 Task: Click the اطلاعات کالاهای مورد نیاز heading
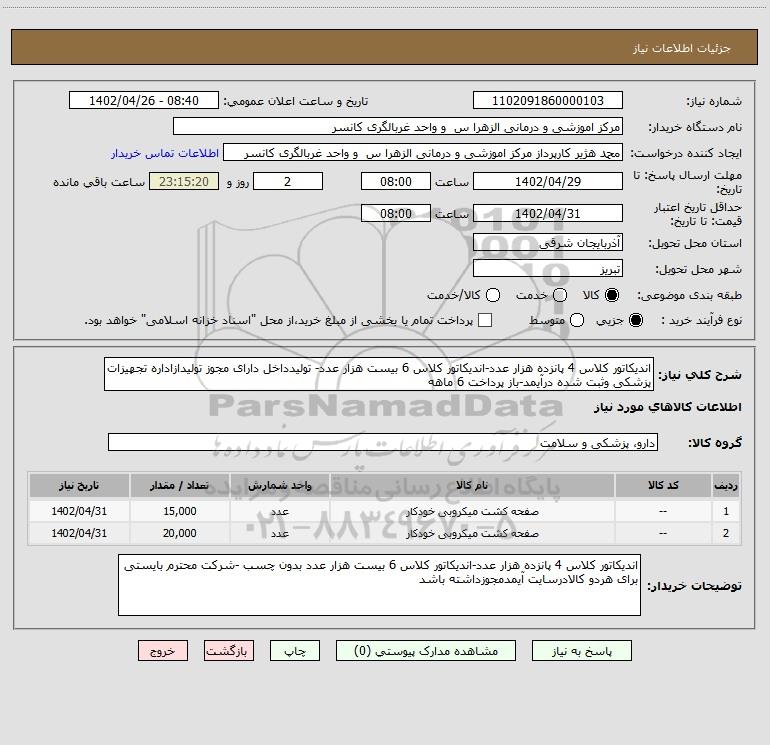click(668, 407)
